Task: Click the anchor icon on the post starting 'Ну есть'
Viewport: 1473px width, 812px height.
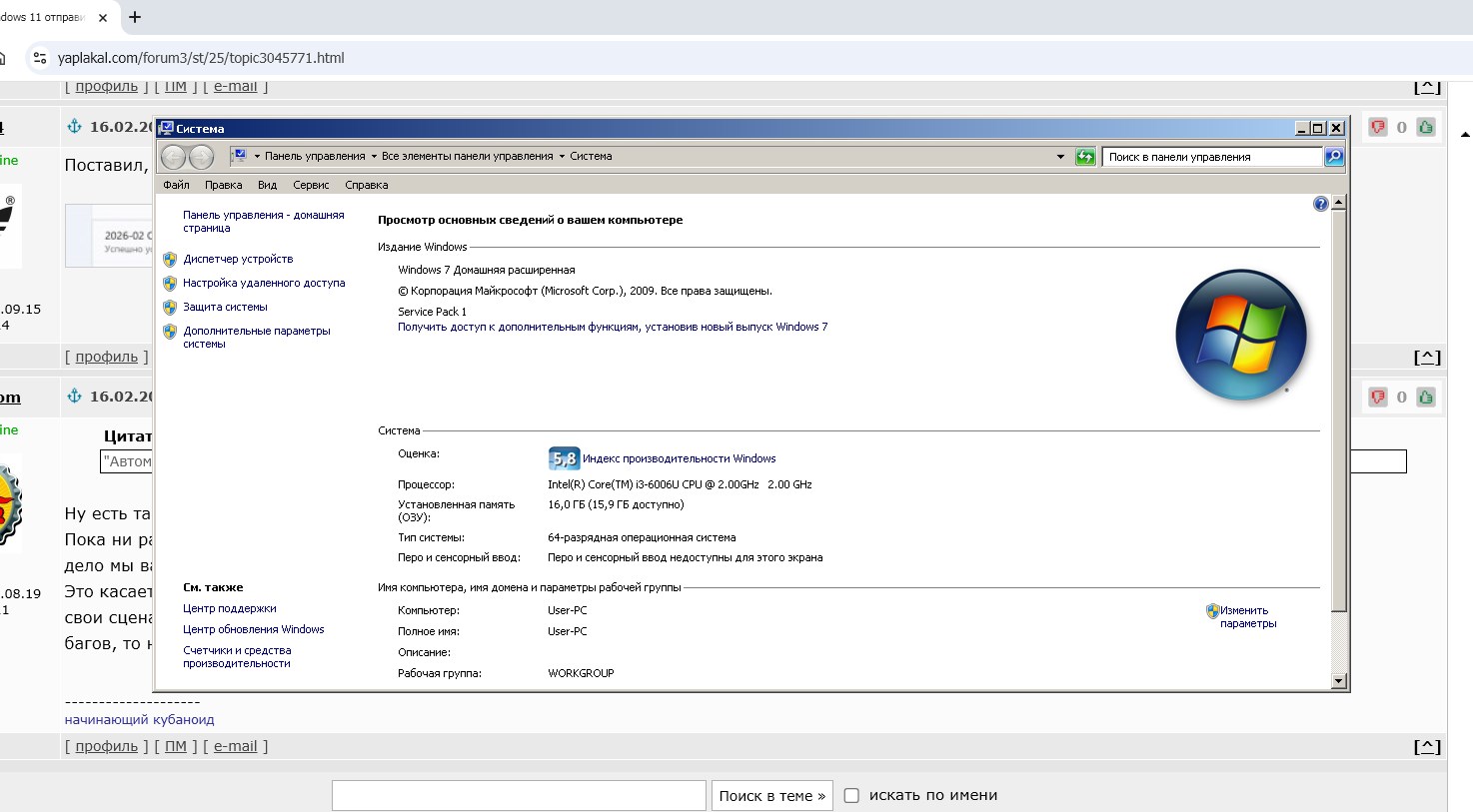Action: click(74, 396)
